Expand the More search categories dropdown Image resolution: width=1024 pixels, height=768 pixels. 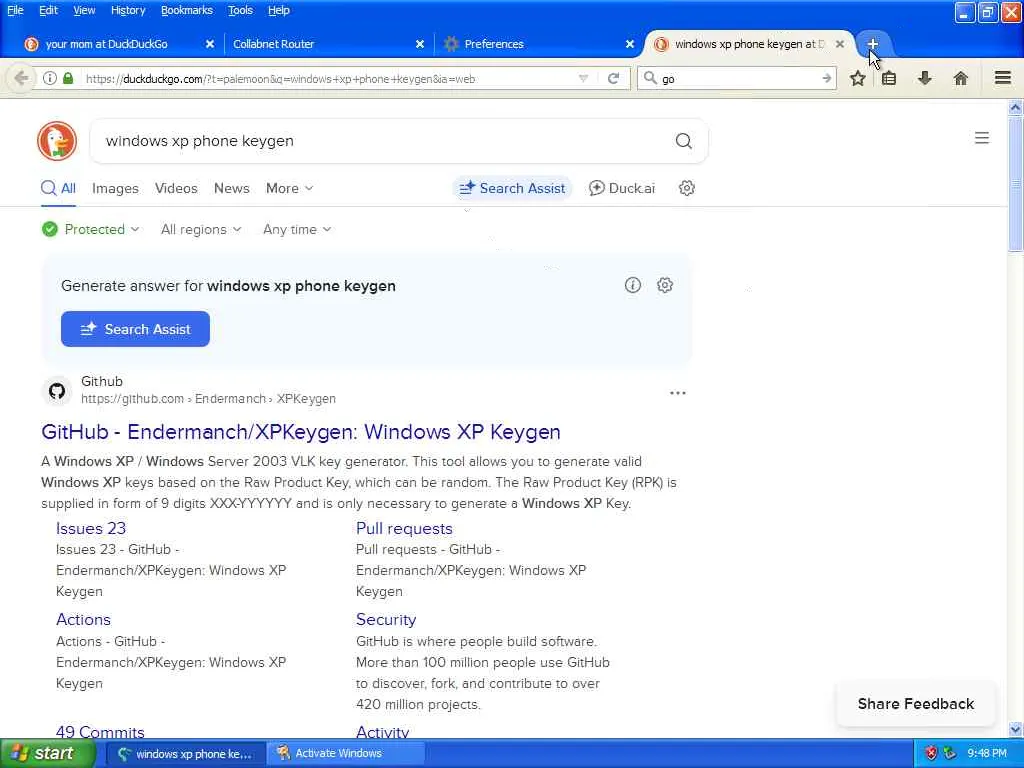point(289,188)
